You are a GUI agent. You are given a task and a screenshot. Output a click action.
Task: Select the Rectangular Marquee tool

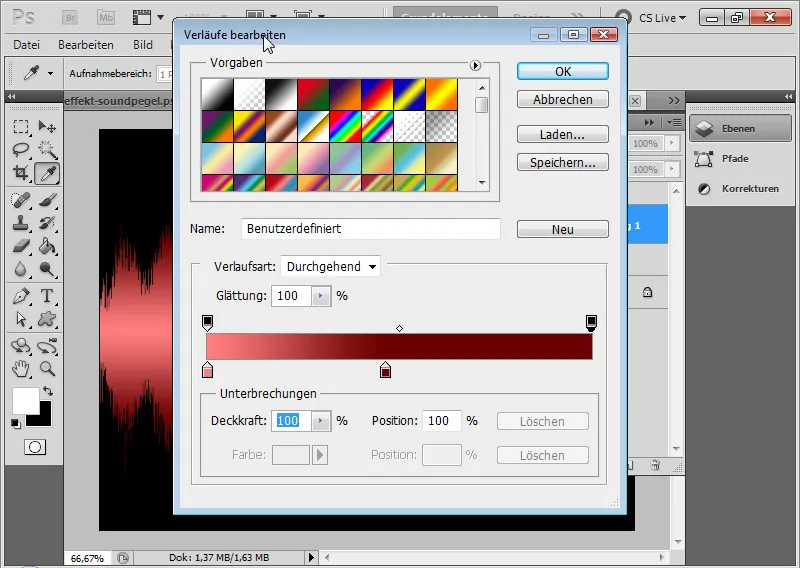point(21,126)
